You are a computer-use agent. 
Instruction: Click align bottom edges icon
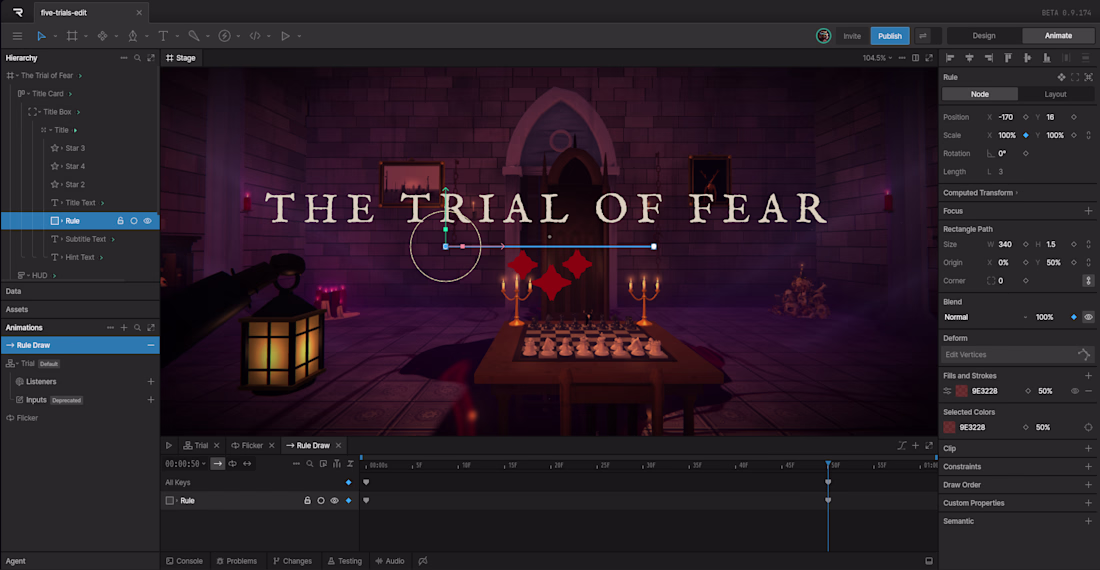pyautogui.click(x=1047, y=58)
